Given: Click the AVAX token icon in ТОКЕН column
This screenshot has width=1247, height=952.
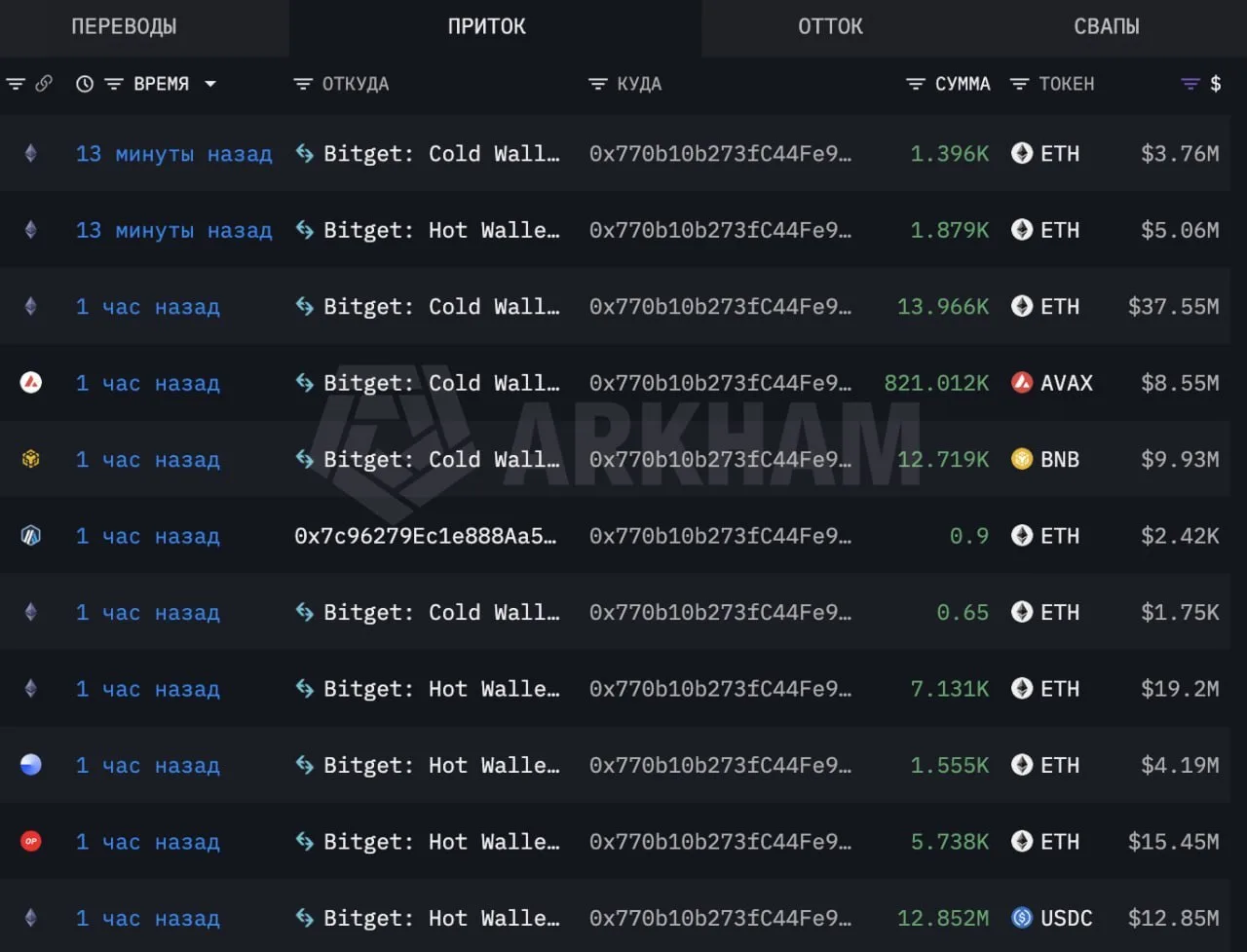Looking at the screenshot, I should coord(1022,383).
